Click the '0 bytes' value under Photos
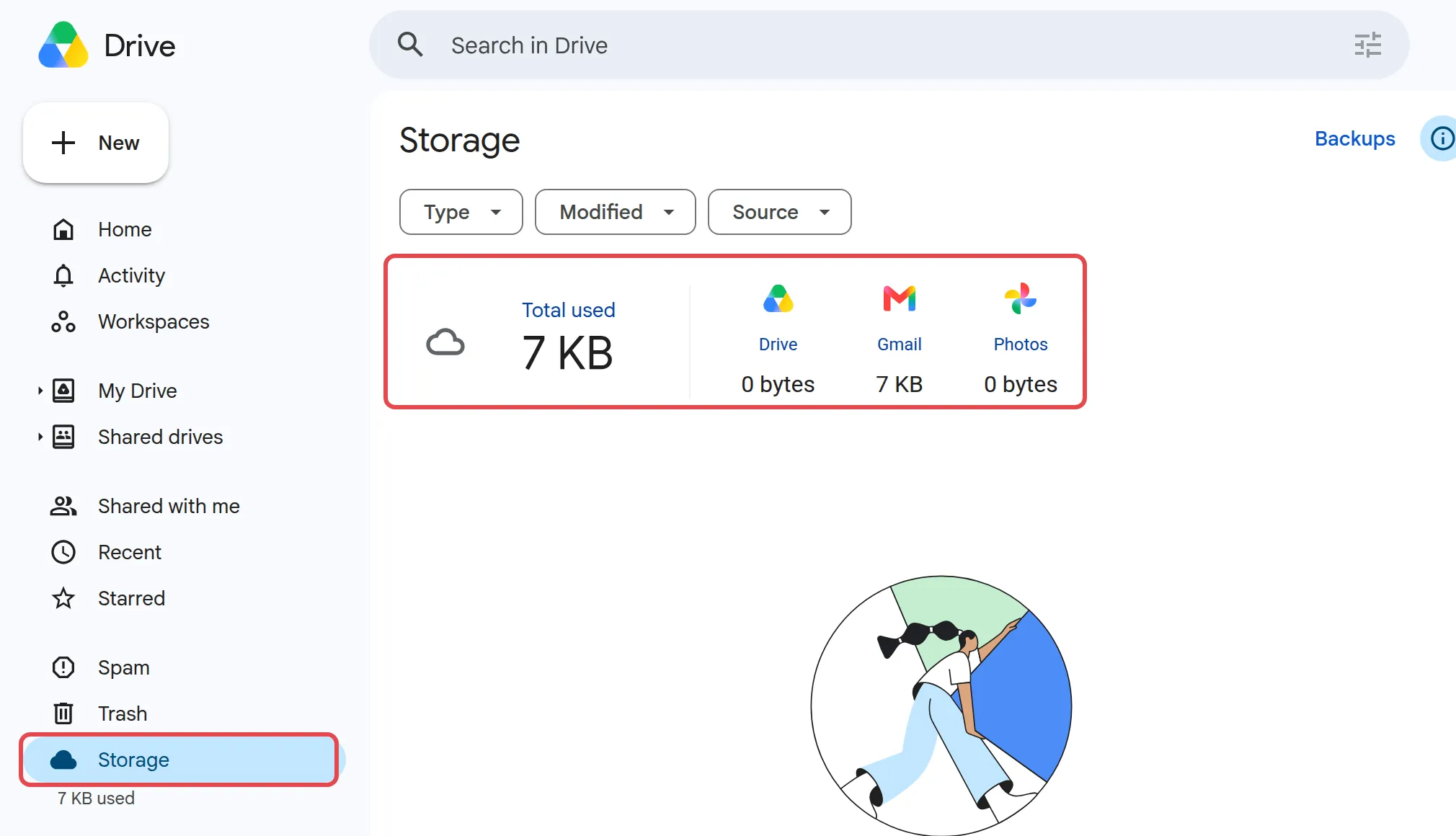This screenshot has width=1456, height=836. (x=1021, y=384)
